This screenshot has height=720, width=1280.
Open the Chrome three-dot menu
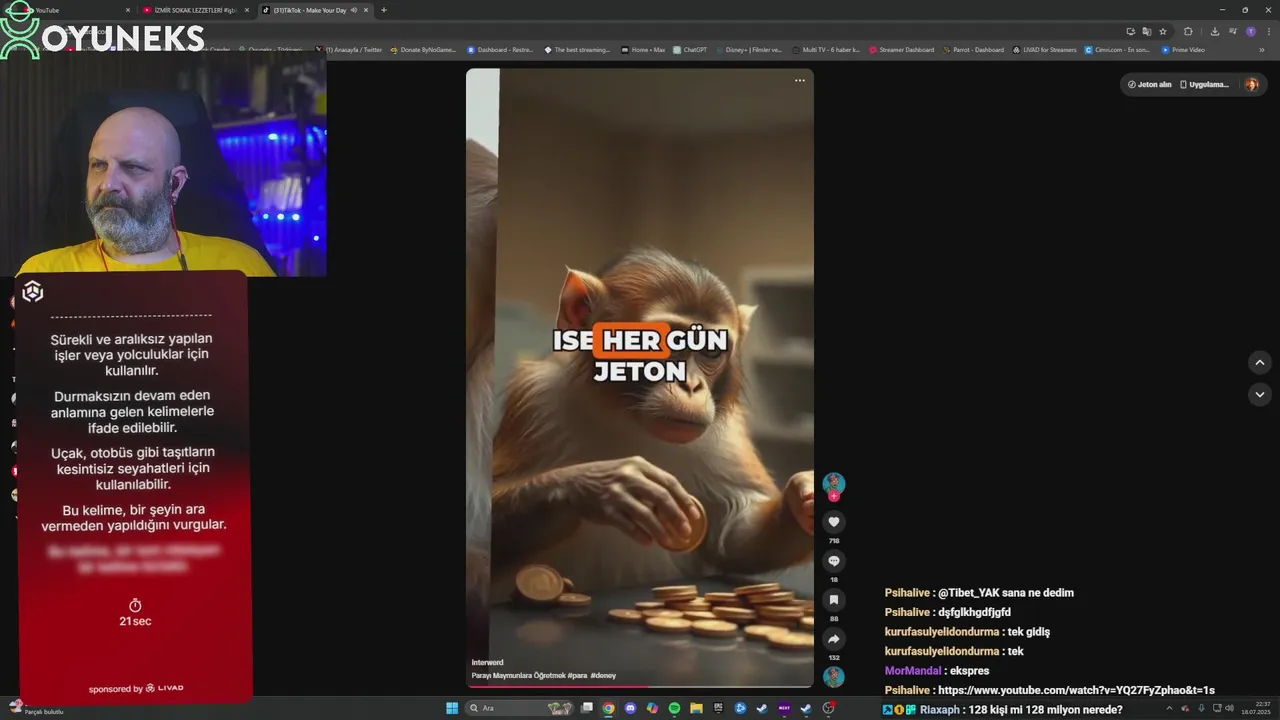[1269, 31]
